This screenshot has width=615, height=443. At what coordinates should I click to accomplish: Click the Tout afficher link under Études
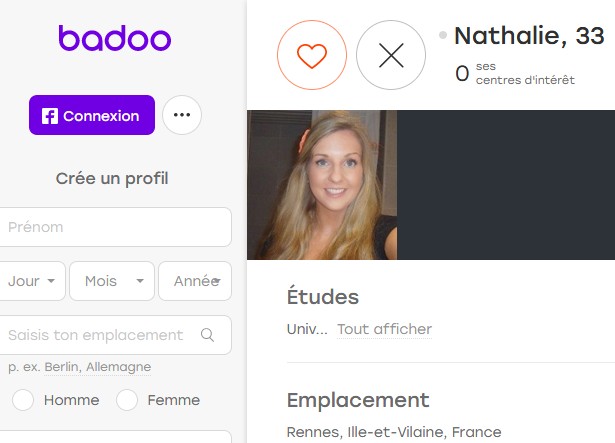[x=384, y=329]
